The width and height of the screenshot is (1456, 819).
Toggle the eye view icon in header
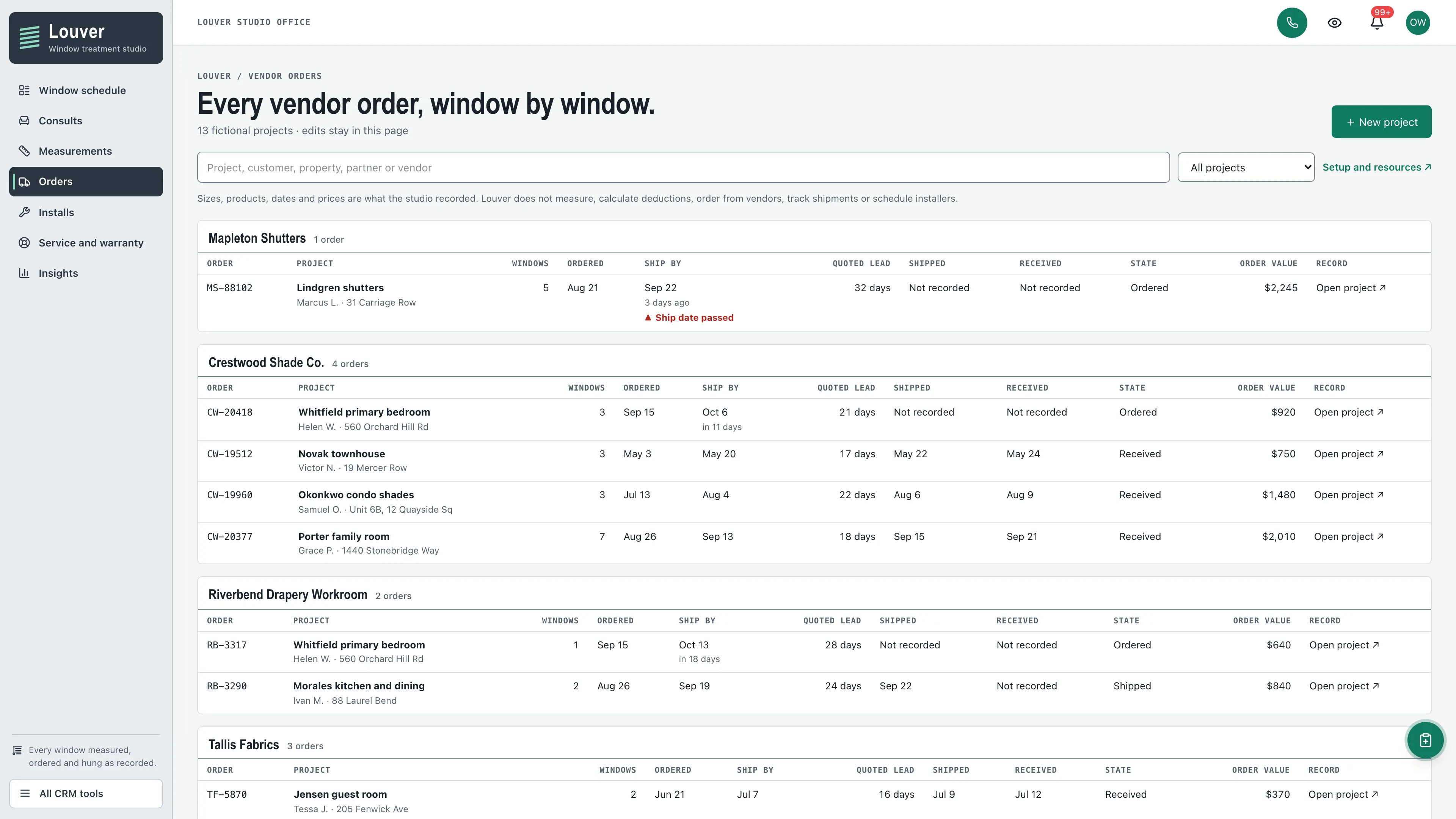pos(1335,23)
